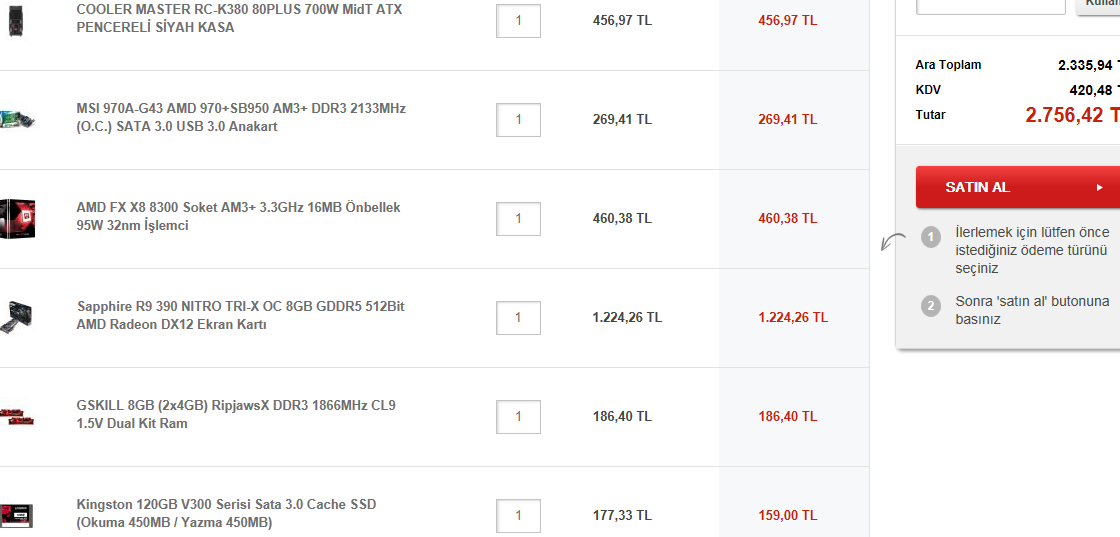View the Sapphire R9 390 graphics card image
This screenshot has height=537, width=1120.
tap(19, 316)
